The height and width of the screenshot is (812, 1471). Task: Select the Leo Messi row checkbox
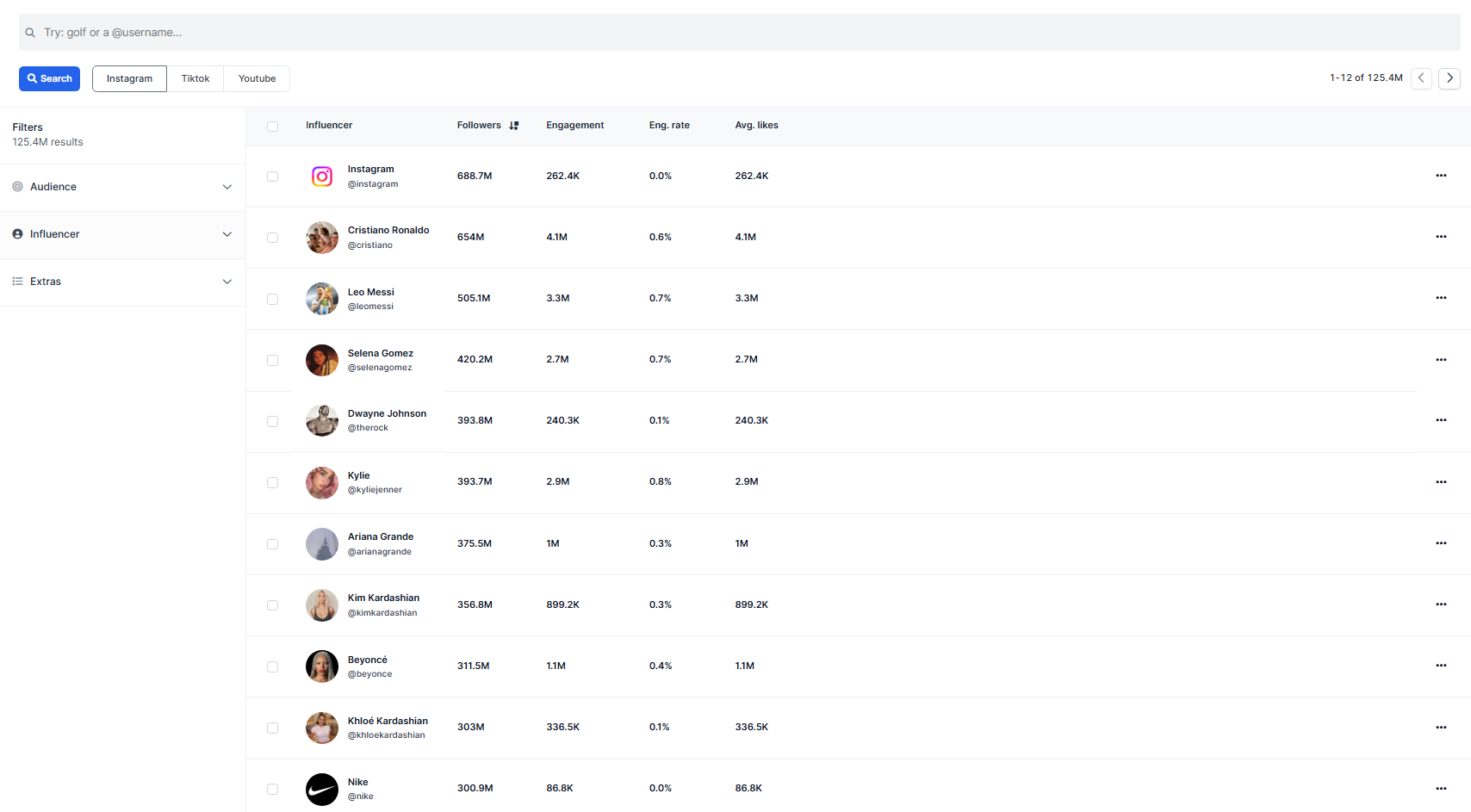(x=272, y=300)
